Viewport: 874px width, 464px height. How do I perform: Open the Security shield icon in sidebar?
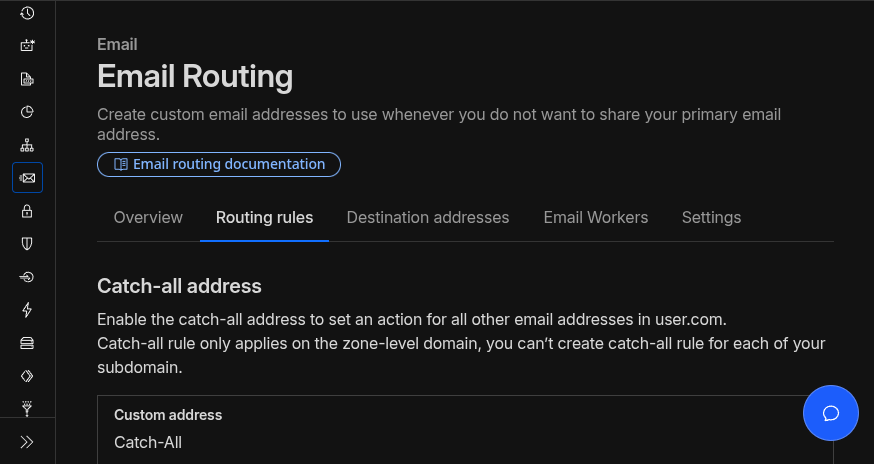[27, 244]
